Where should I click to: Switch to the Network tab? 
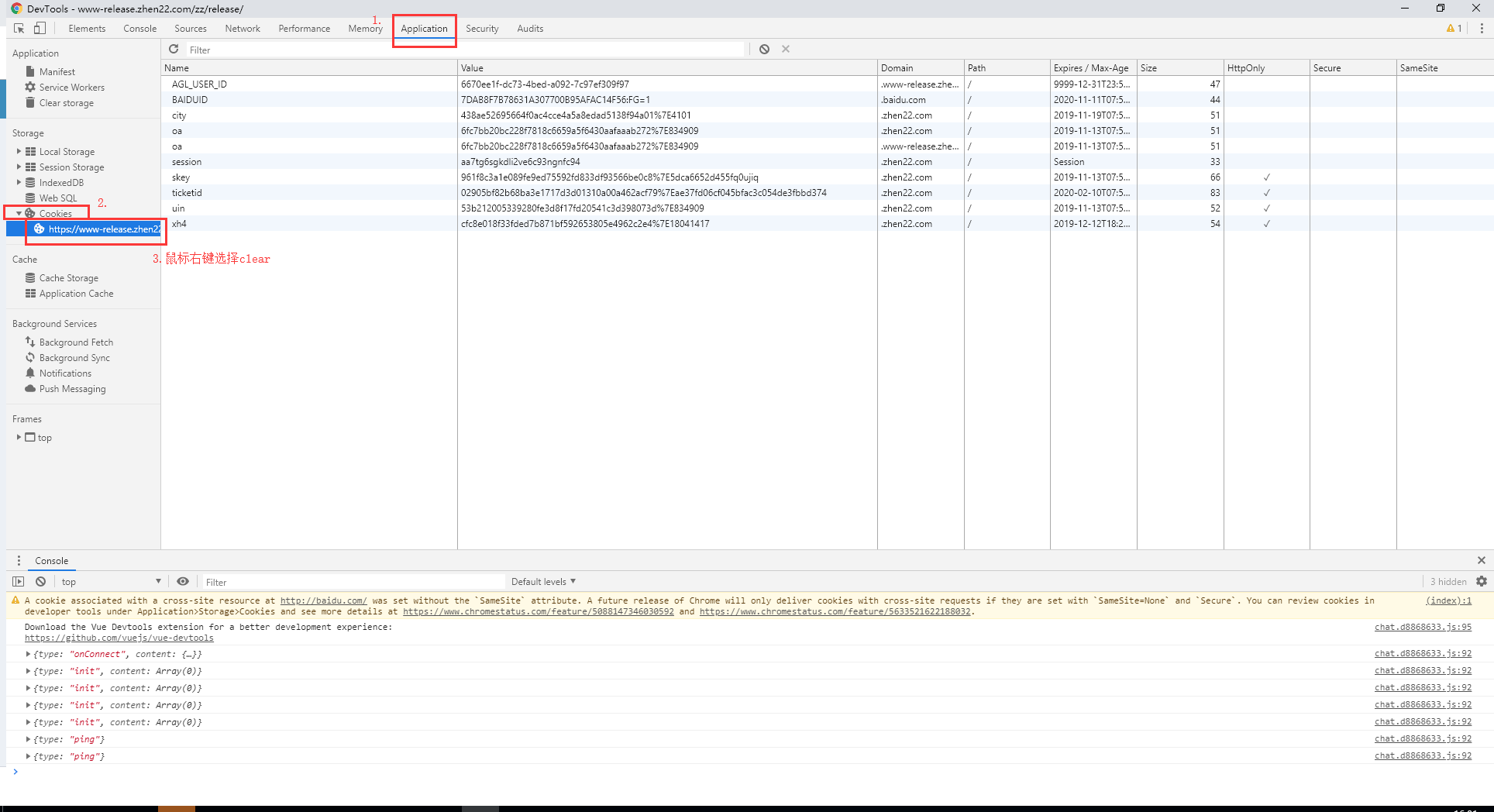(243, 28)
